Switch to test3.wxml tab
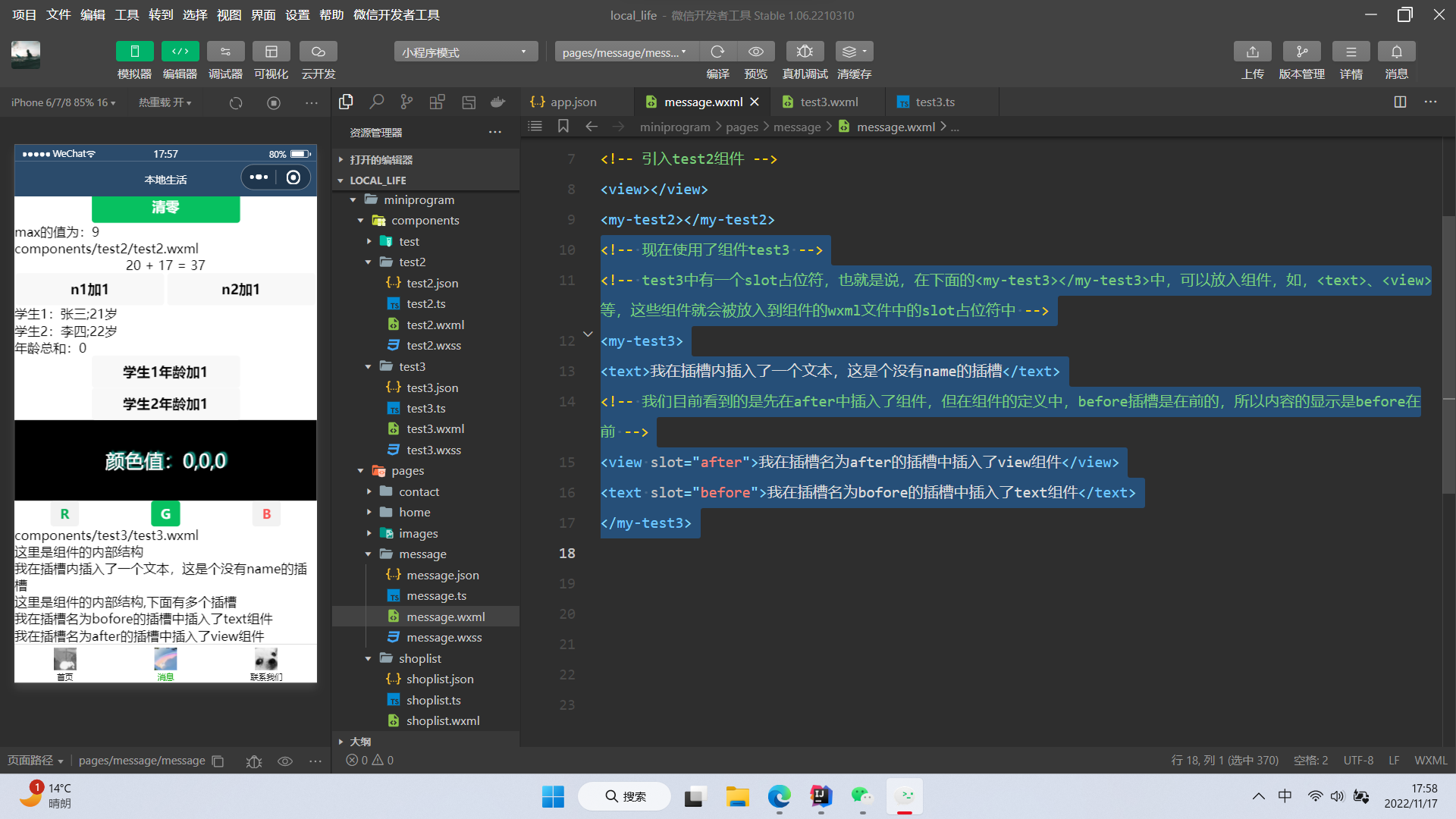The image size is (1456, 819). pos(828,102)
